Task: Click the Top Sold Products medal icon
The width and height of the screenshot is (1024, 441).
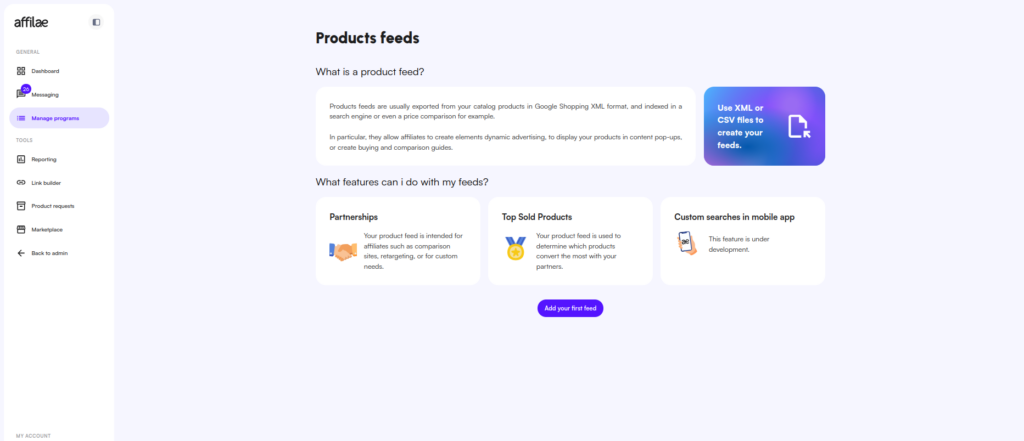Action: click(515, 248)
